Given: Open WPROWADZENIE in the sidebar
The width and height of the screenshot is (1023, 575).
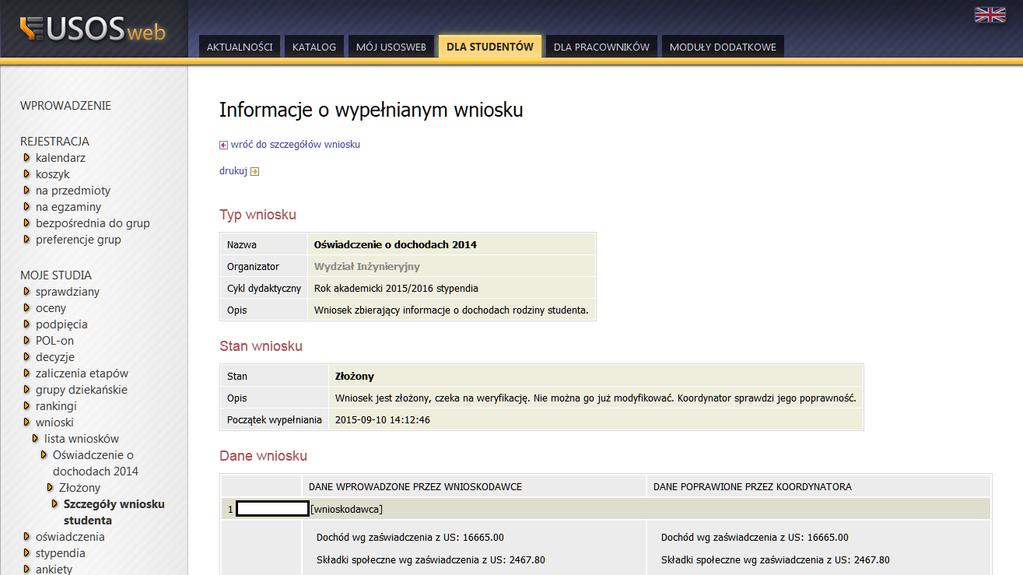Looking at the screenshot, I should (65, 106).
